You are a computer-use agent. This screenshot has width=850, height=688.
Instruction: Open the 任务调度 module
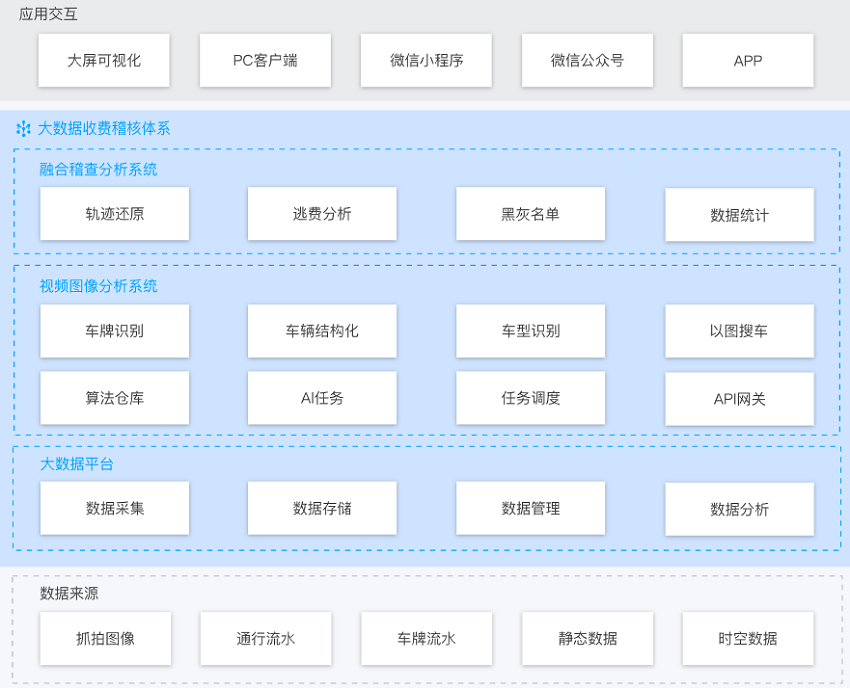pos(531,398)
